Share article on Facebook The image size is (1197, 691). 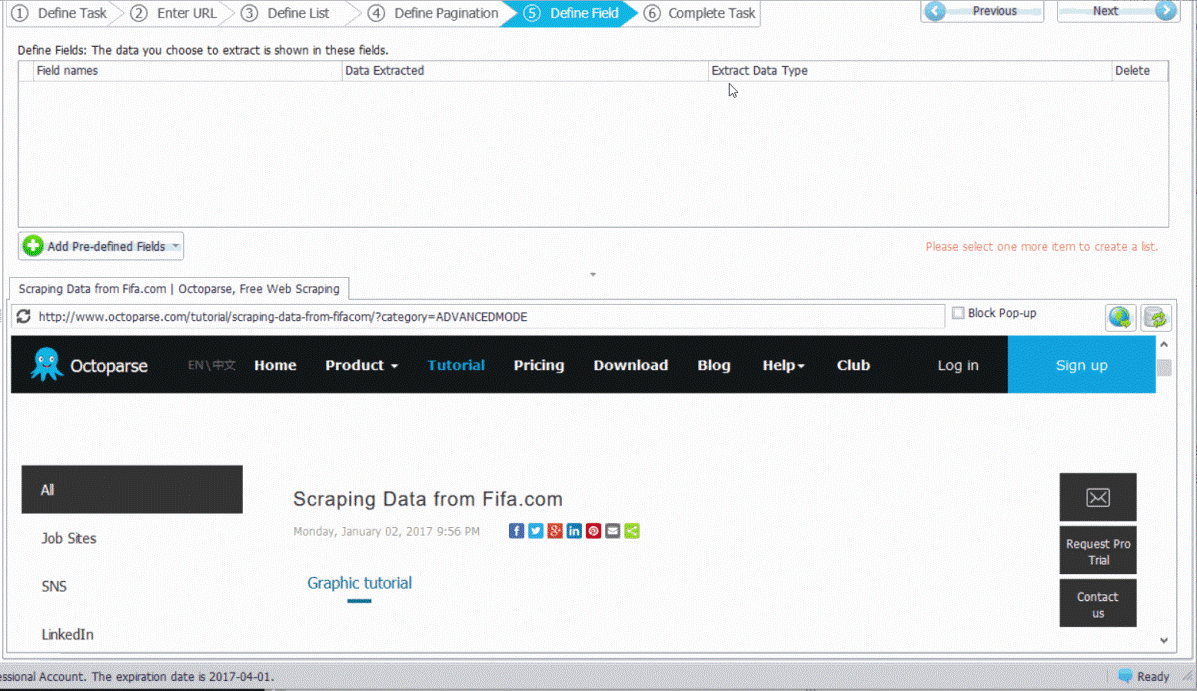click(516, 531)
